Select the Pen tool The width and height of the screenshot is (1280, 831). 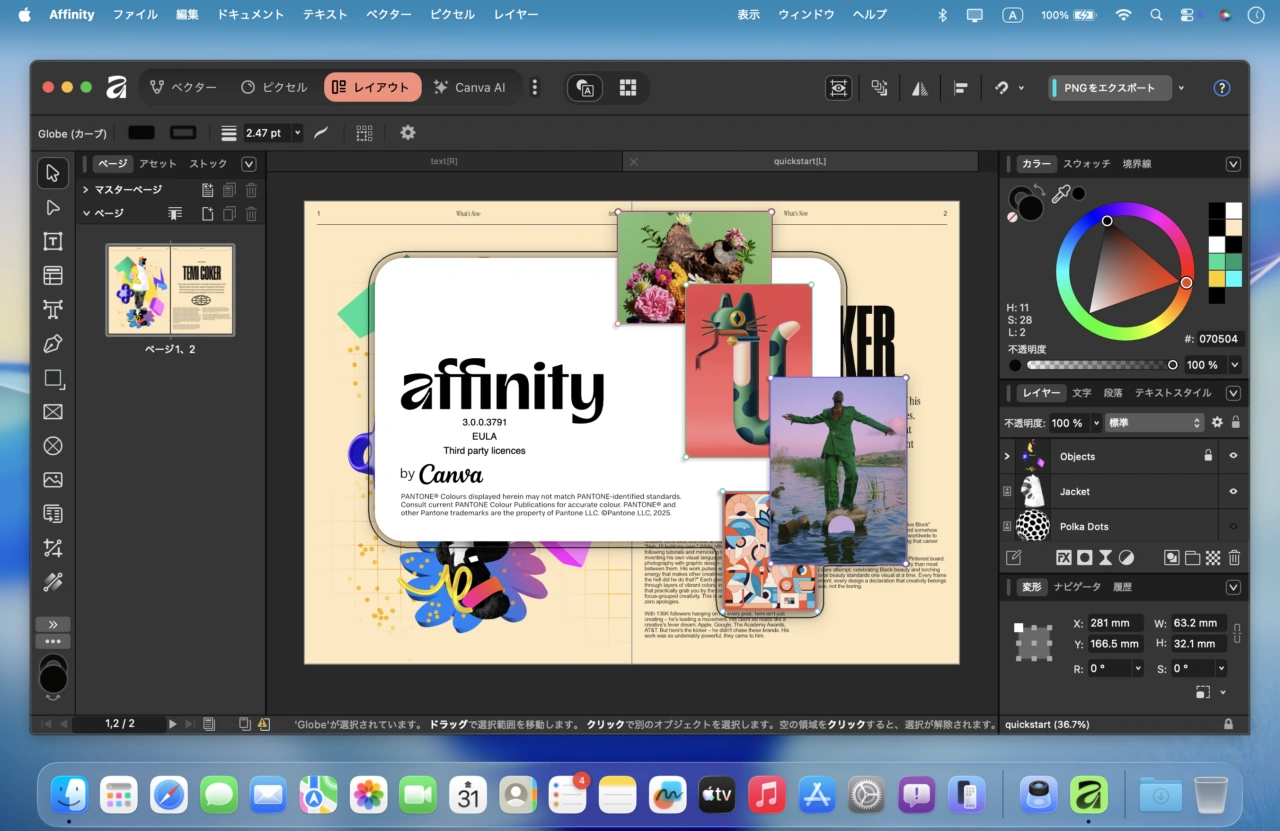pos(52,344)
